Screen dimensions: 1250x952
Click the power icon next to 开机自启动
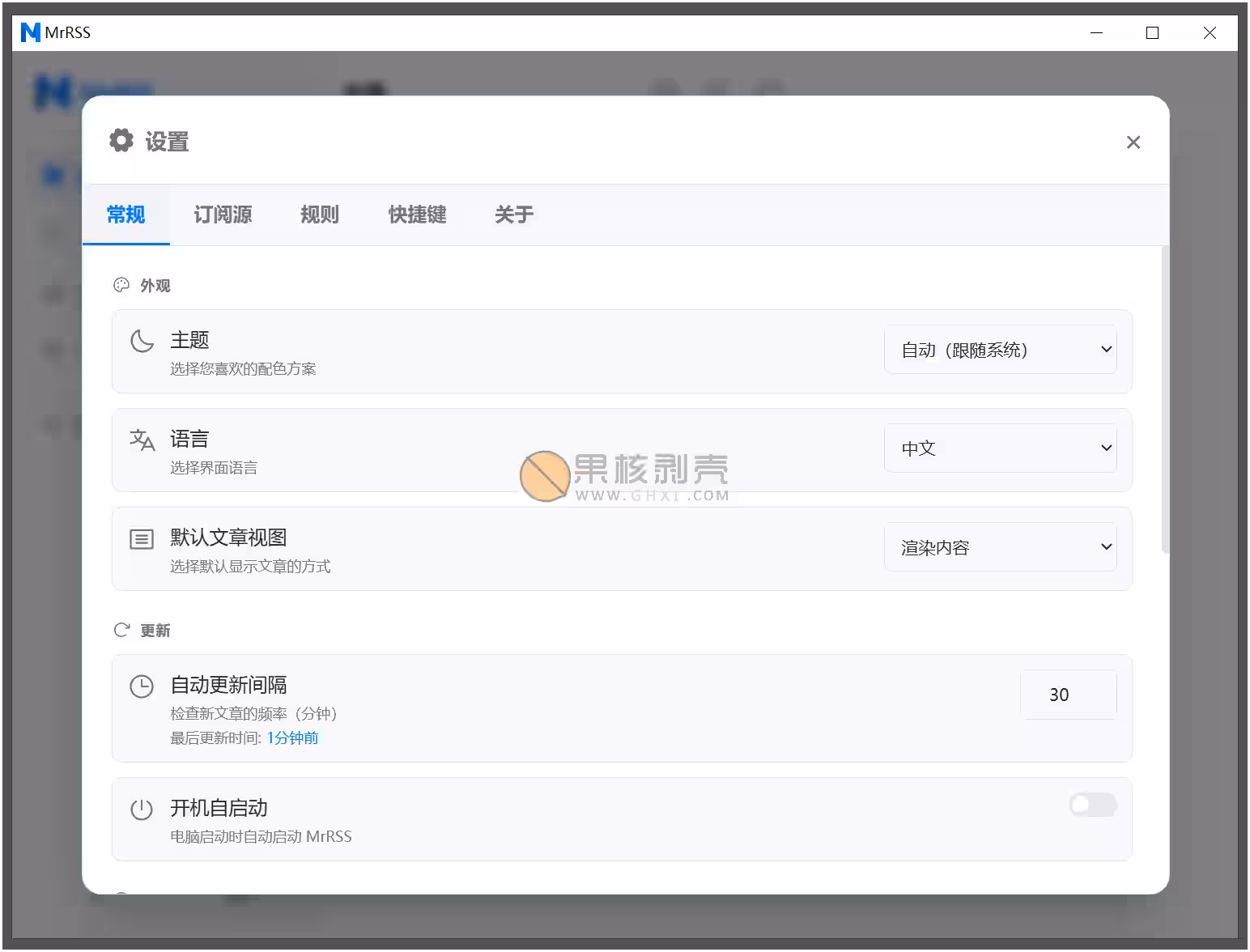pos(142,809)
